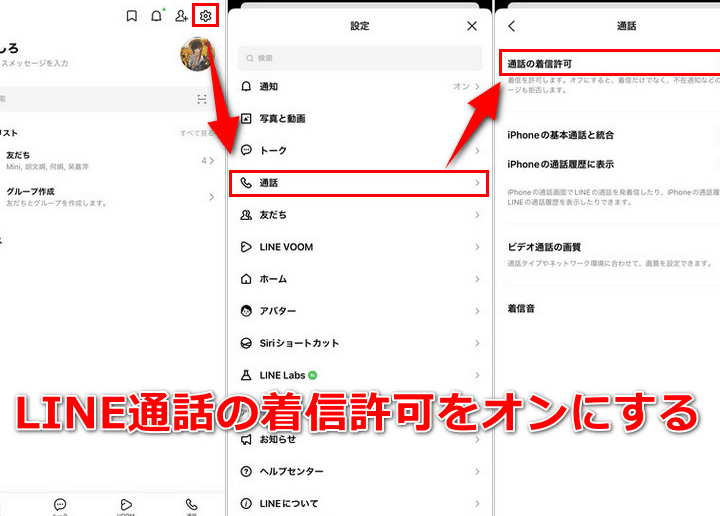720x516 pixels.
Task: Open LINE VOOM settings
Action: [360, 247]
